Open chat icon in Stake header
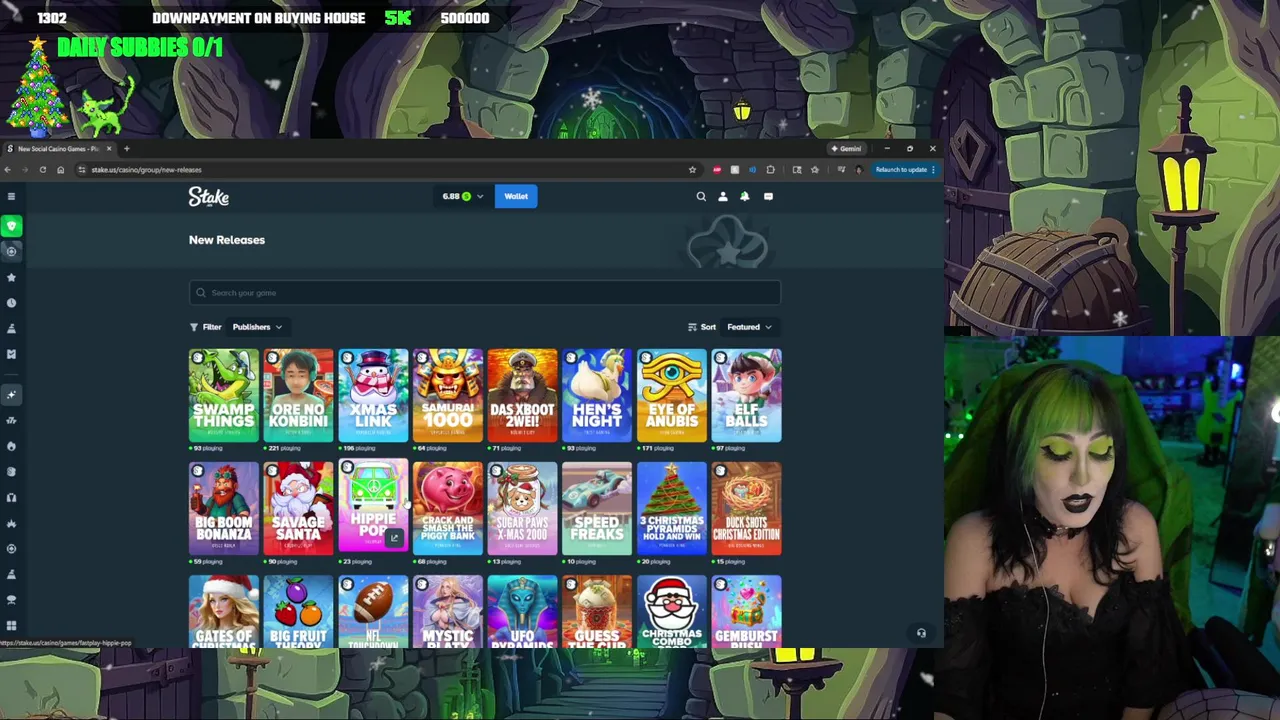 click(768, 197)
